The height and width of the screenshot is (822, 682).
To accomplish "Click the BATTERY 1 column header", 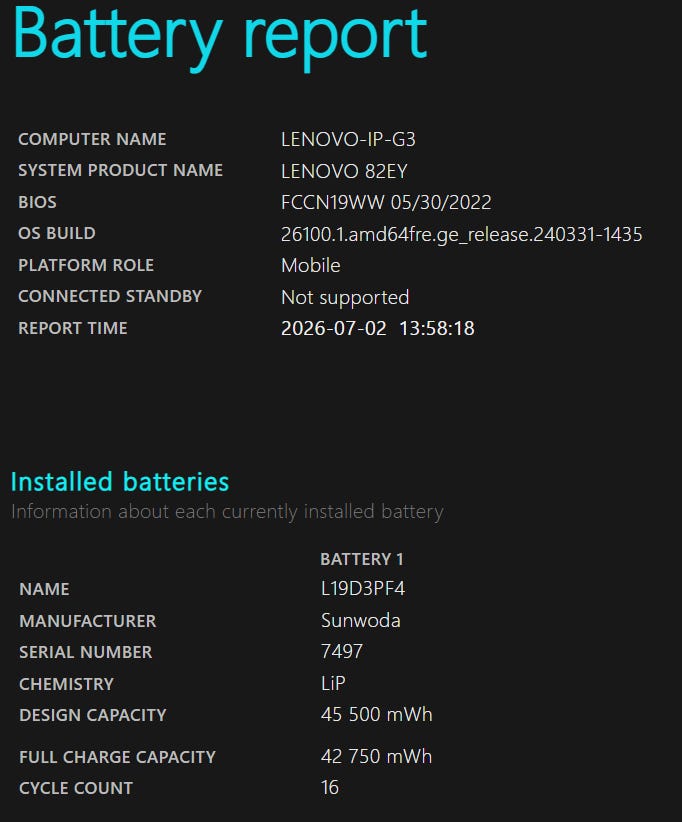I will click(x=362, y=559).
